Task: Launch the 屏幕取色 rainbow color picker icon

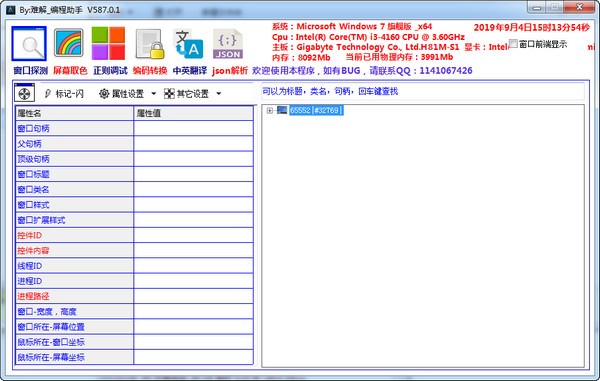Action: (68, 43)
